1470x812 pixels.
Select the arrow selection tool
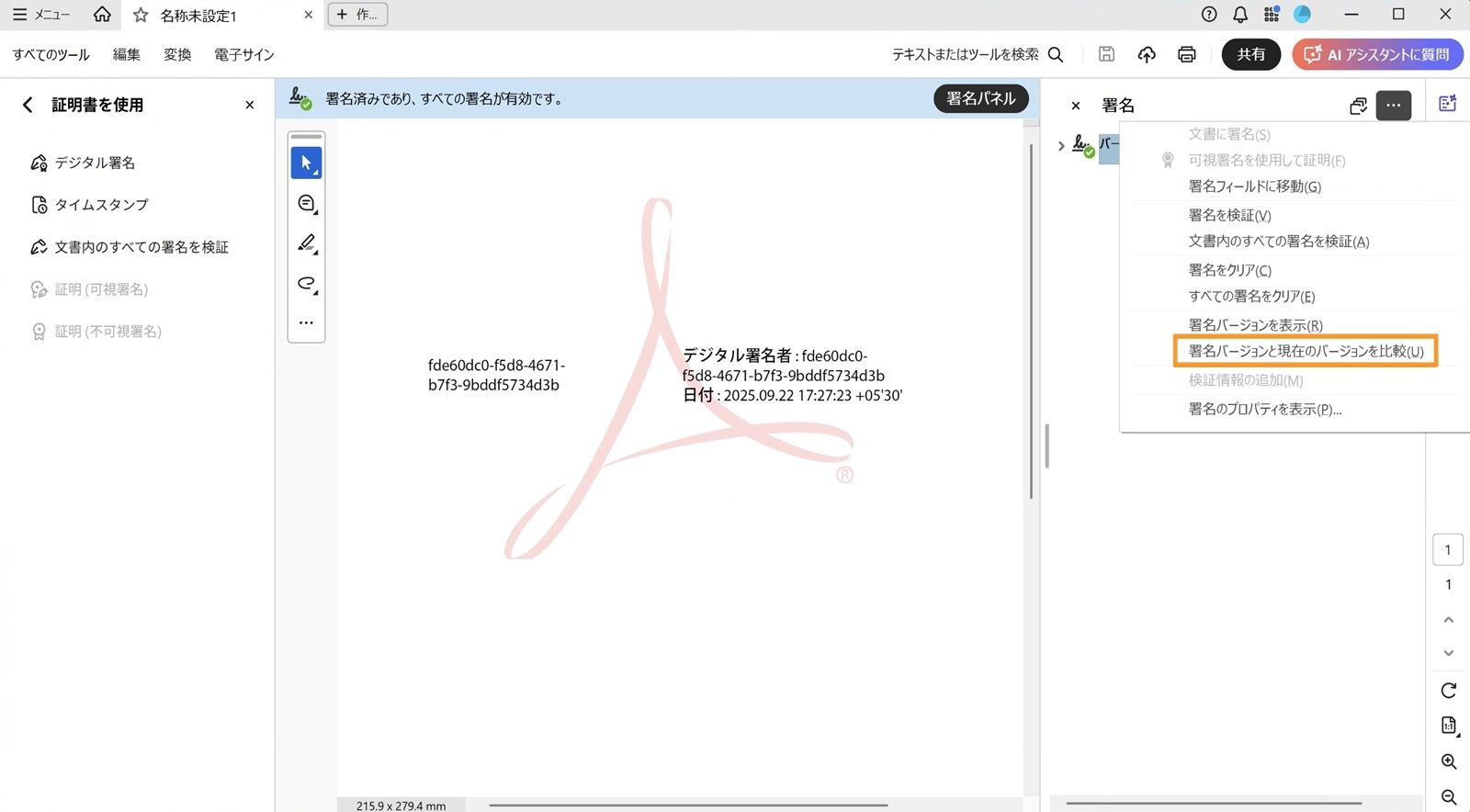[x=306, y=163]
